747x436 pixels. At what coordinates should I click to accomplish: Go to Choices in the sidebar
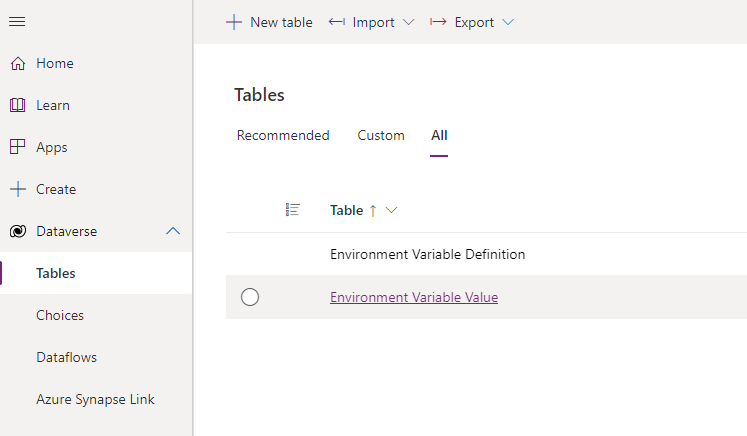60,315
